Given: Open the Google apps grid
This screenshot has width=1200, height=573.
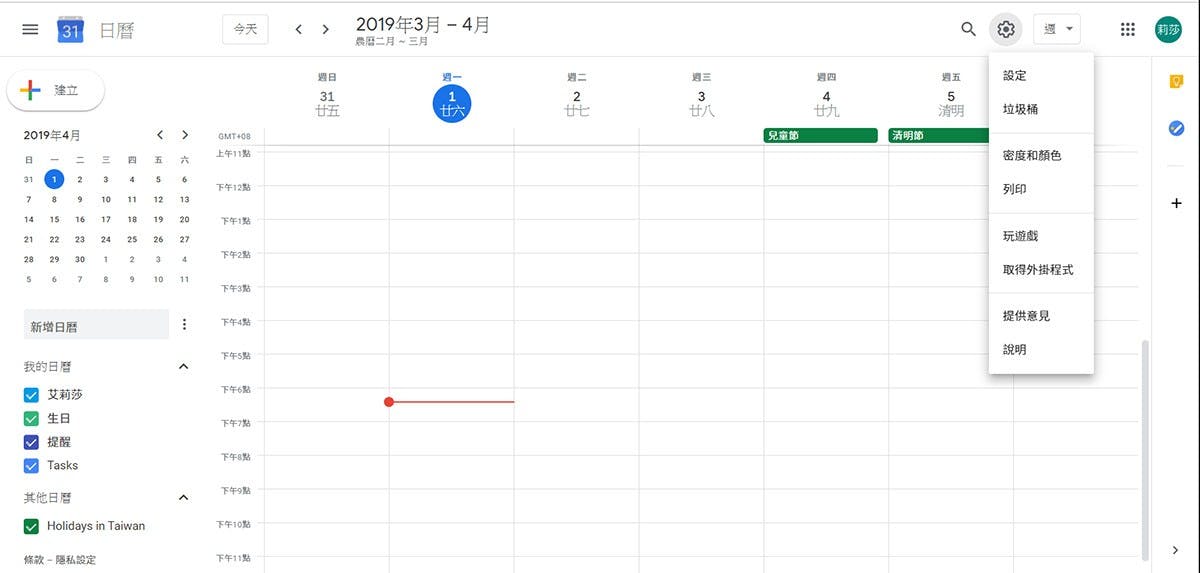Looking at the screenshot, I should (x=1128, y=30).
